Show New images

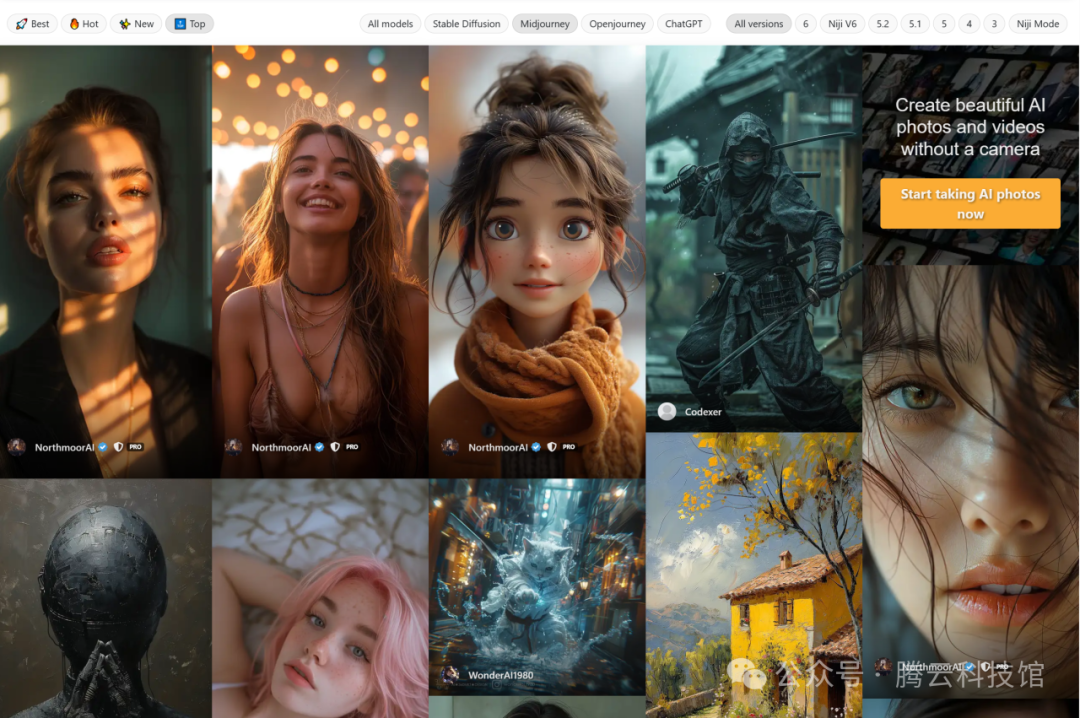tap(136, 24)
